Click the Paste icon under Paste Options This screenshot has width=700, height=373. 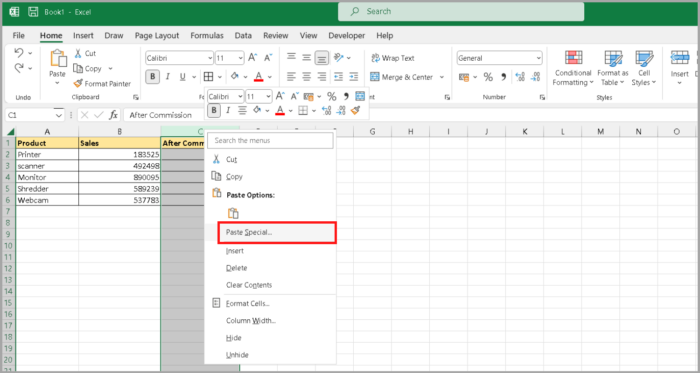(x=233, y=213)
